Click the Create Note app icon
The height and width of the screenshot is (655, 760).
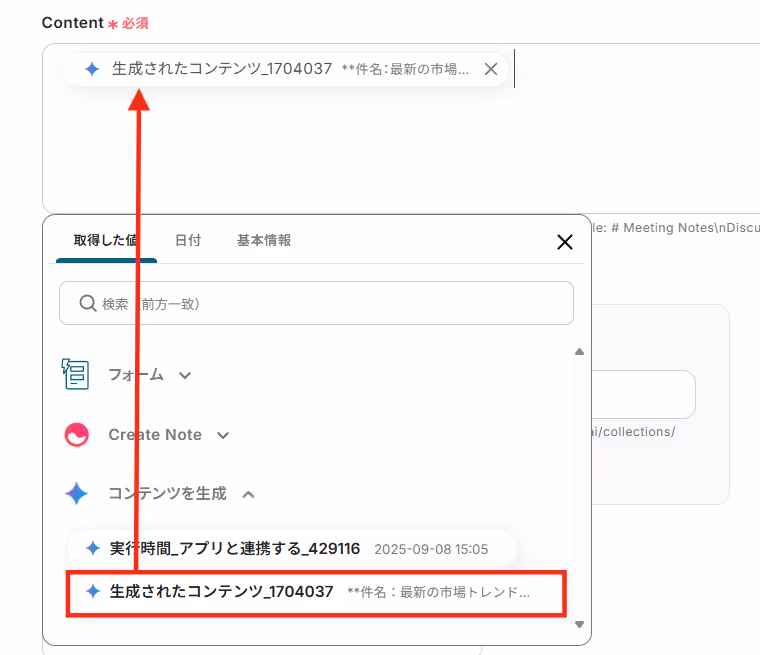[77, 434]
